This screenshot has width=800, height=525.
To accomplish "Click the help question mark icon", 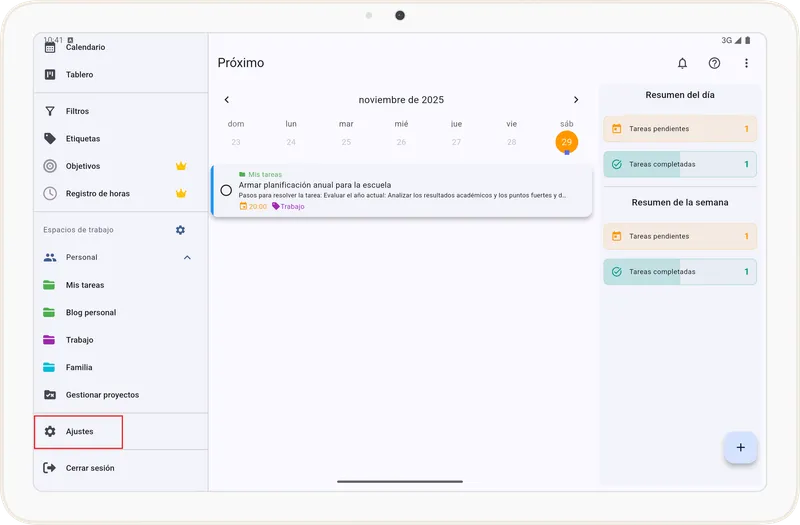I will (x=714, y=63).
